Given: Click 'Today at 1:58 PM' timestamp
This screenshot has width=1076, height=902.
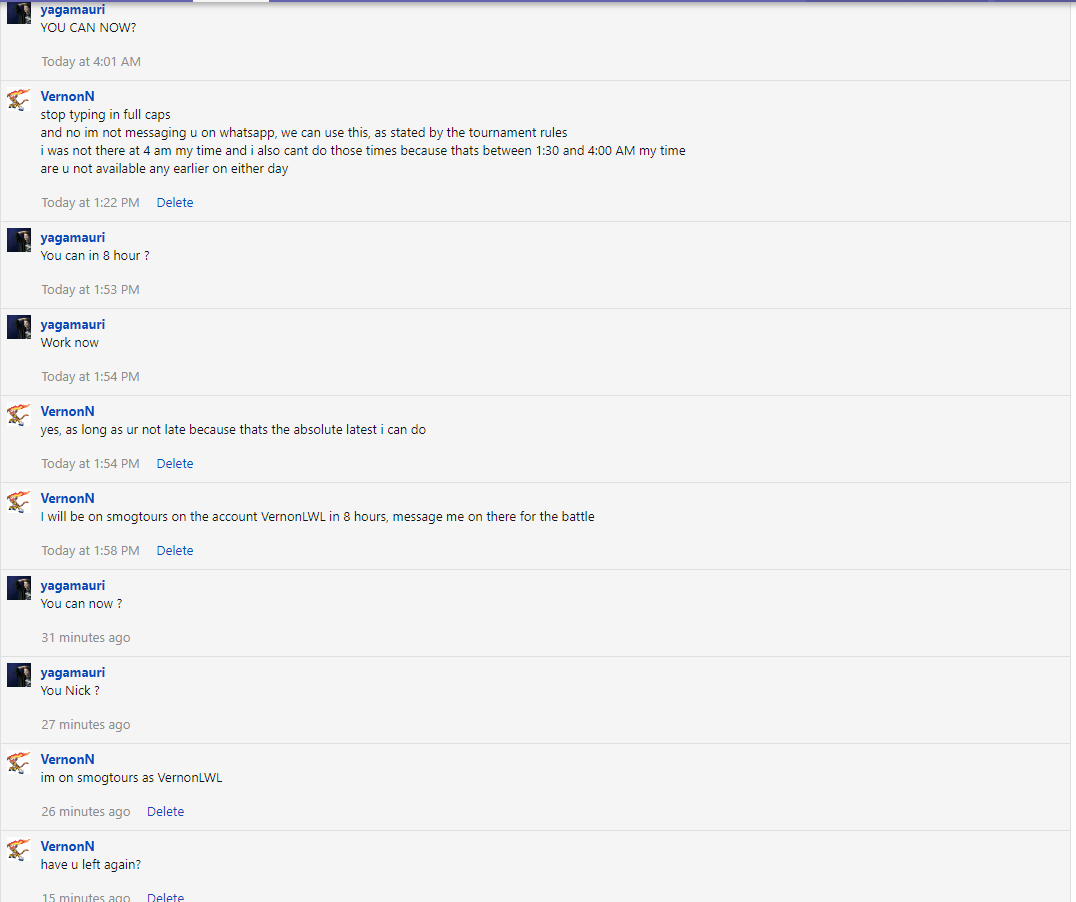Looking at the screenshot, I should pyautogui.click(x=90, y=551).
